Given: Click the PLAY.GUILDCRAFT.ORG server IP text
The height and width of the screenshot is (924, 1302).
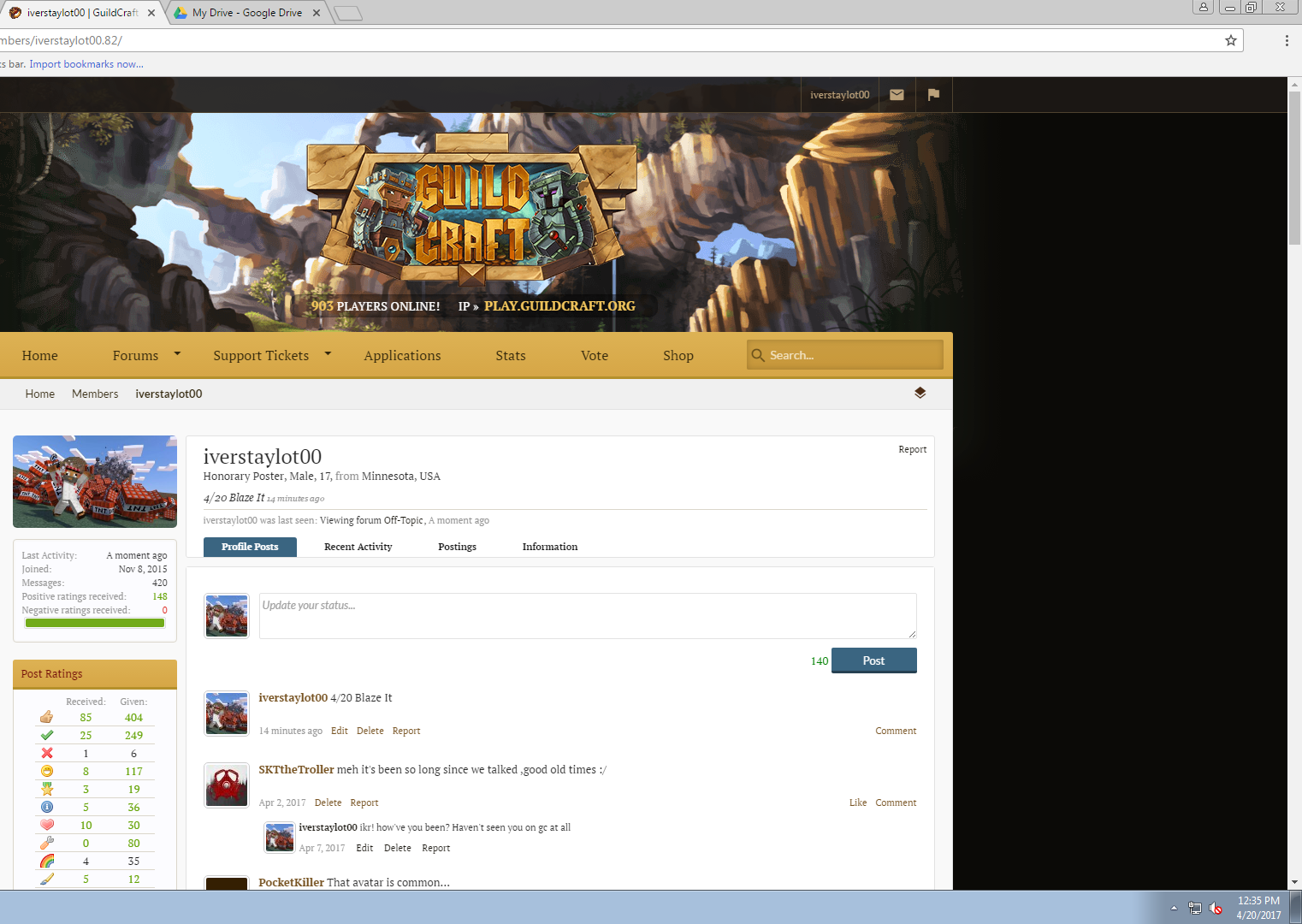Looking at the screenshot, I should (559, 305).
